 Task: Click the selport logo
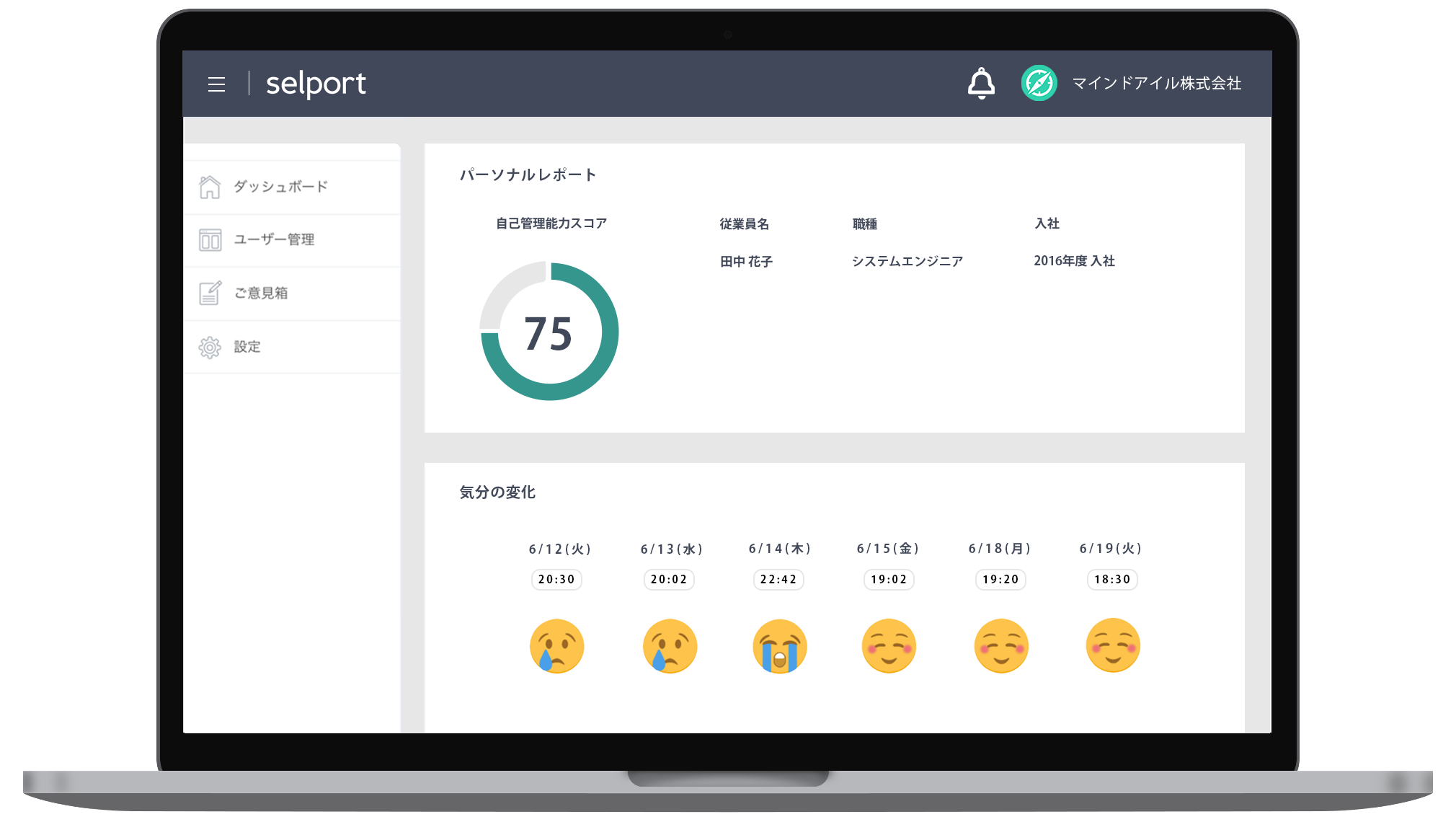click(316, 84)
